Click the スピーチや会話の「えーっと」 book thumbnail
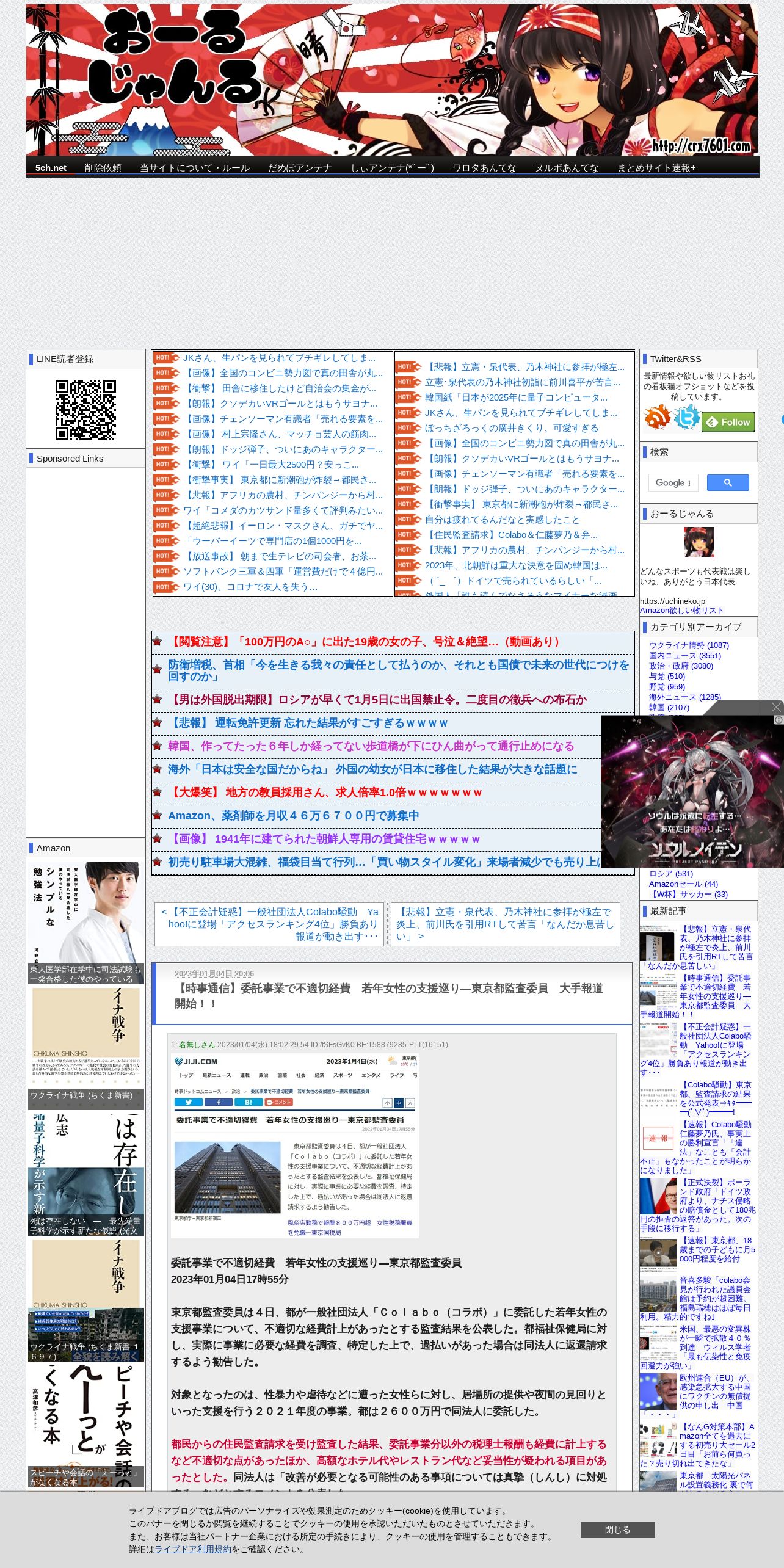The width and height of the screenshot is (784, 1568). (85, 1426)
